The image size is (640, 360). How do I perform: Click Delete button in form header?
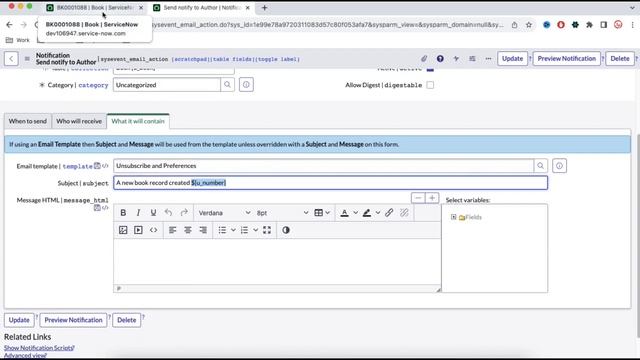[x=620, y=59]
